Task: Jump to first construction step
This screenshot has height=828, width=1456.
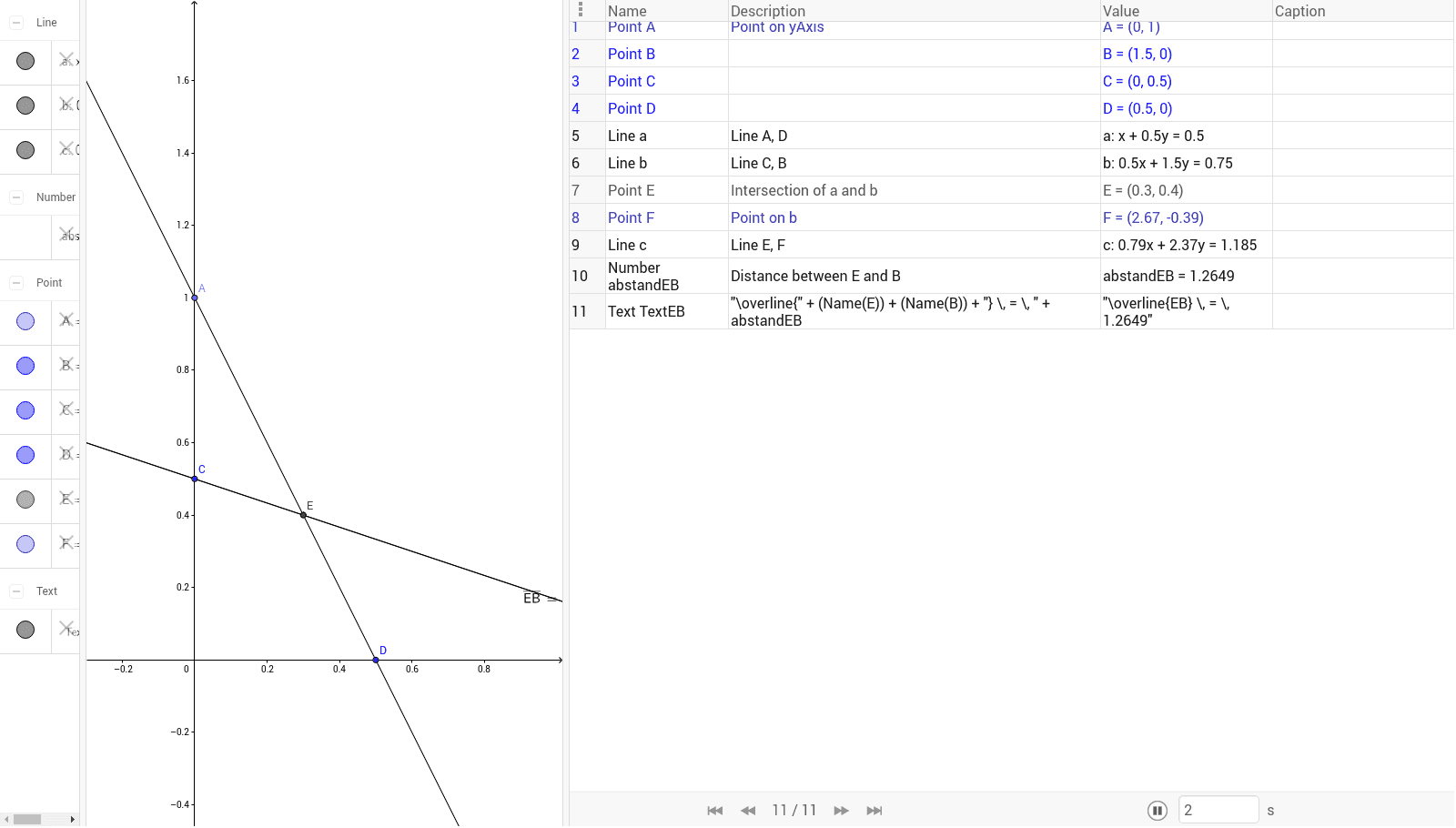Action: point(715,811)
